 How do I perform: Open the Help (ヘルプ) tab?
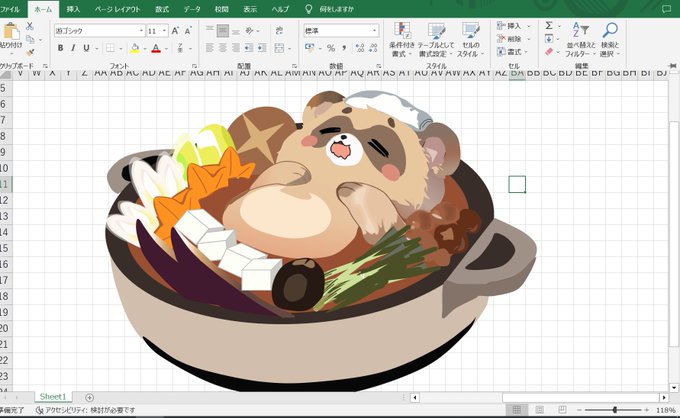[280, 9]
